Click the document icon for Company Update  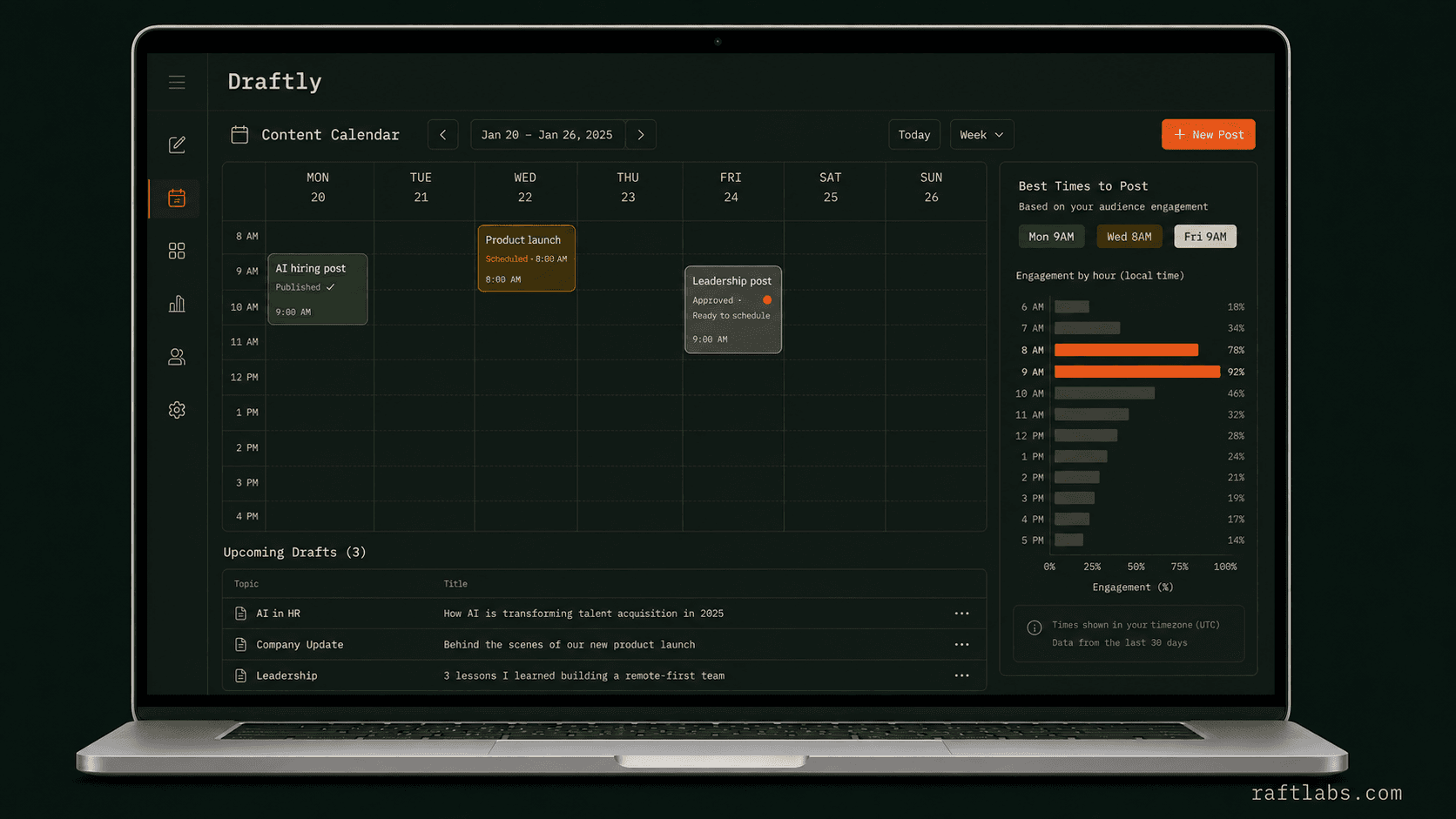pos(240,645)
